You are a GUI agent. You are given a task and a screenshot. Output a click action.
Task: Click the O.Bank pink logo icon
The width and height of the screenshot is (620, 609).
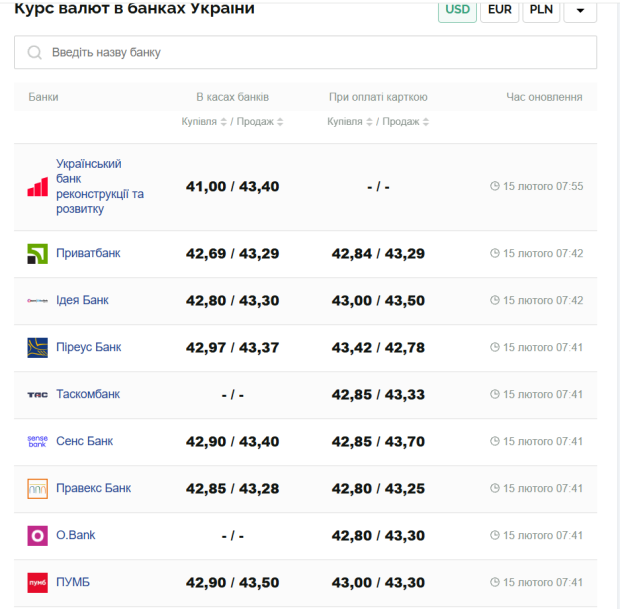click(x=37, y=536)
